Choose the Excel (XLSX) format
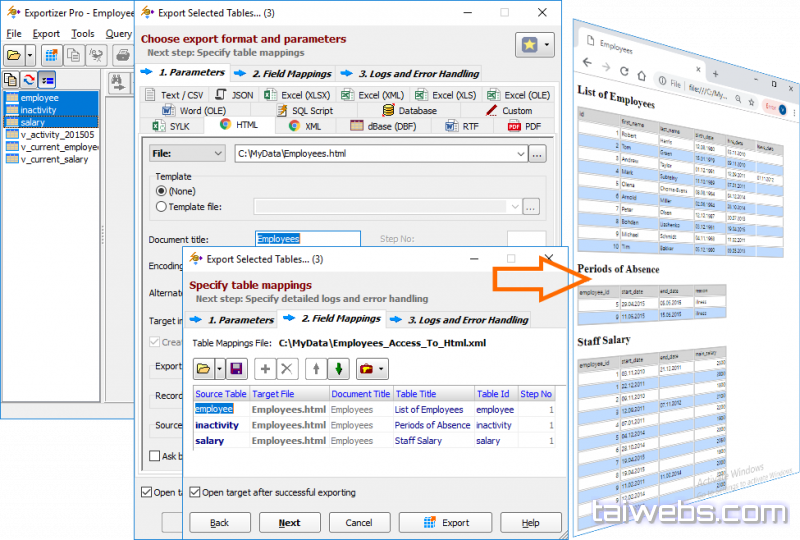 pyautogui.click(x=297, y=95)
